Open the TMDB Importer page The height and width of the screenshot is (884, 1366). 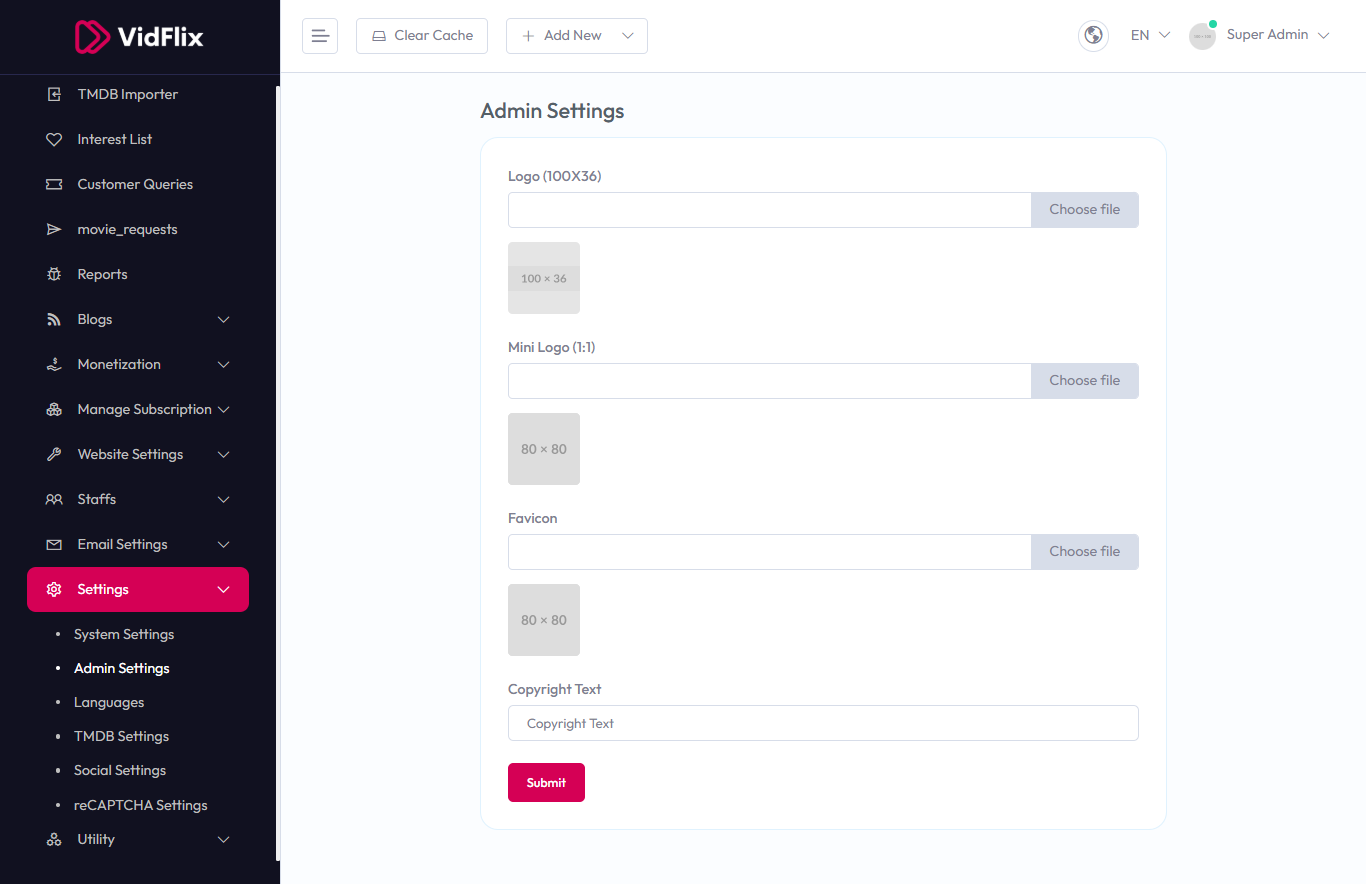tap(127, 94)
